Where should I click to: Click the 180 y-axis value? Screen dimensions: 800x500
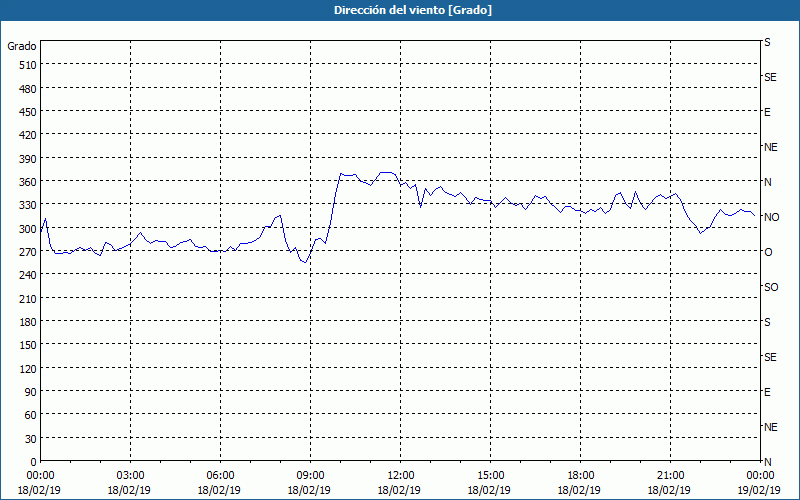click(28, 322)
